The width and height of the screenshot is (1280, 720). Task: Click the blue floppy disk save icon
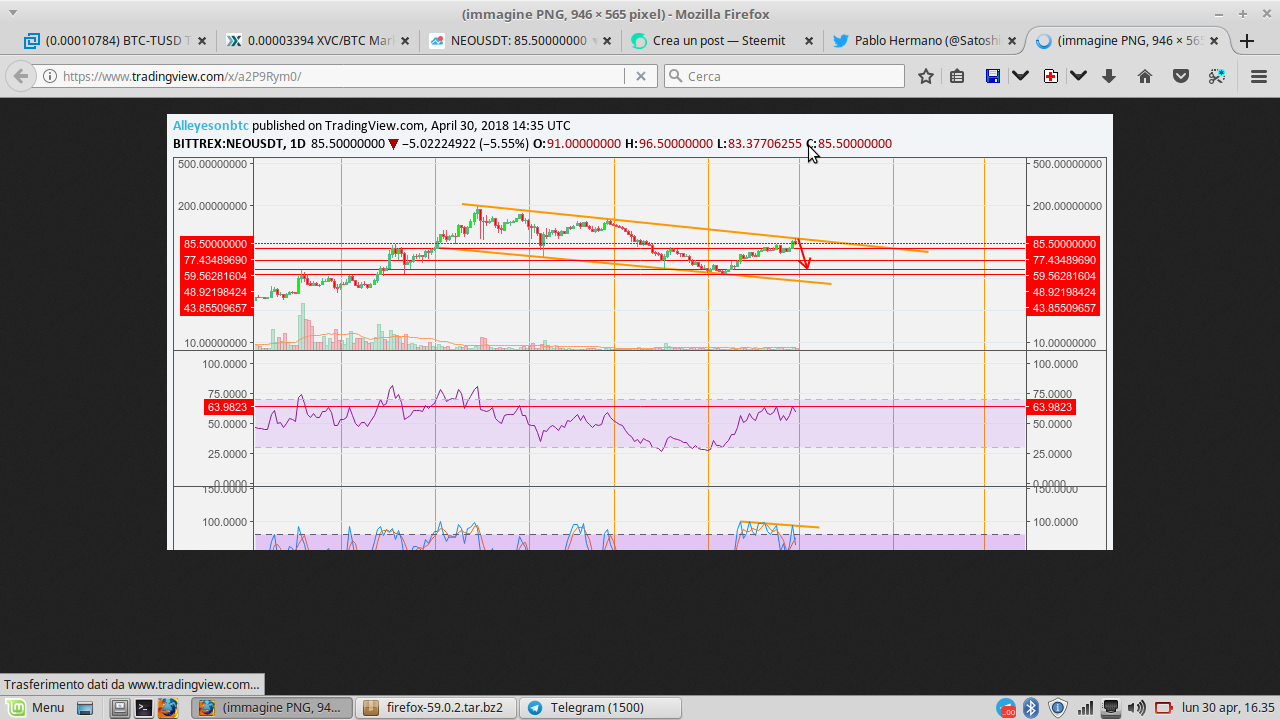pos(993,76)
